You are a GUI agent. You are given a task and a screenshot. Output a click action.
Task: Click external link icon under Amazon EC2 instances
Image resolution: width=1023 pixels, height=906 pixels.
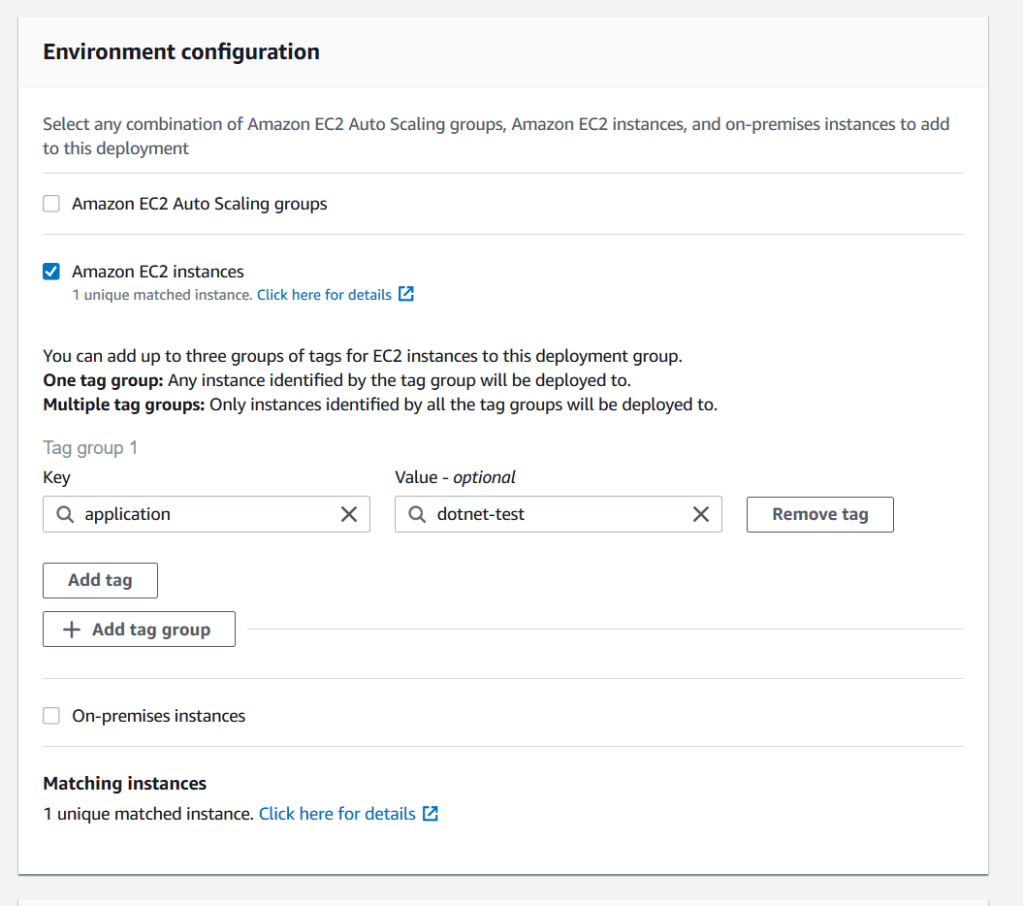(406, 295)
